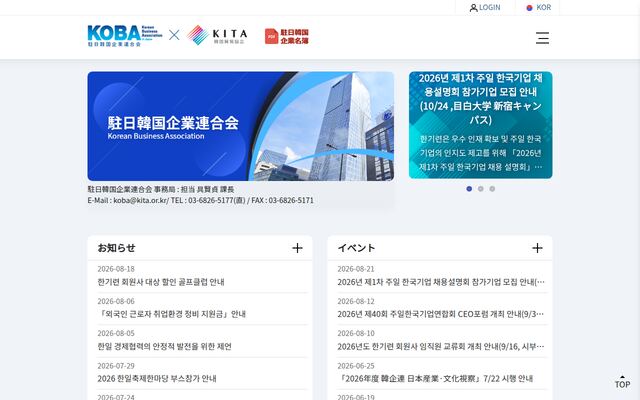Image resolution: width=640 pixels, height=400 pixels.
Task: Click the date 2026-06-25 in events
Action: (x=356, y=366)
